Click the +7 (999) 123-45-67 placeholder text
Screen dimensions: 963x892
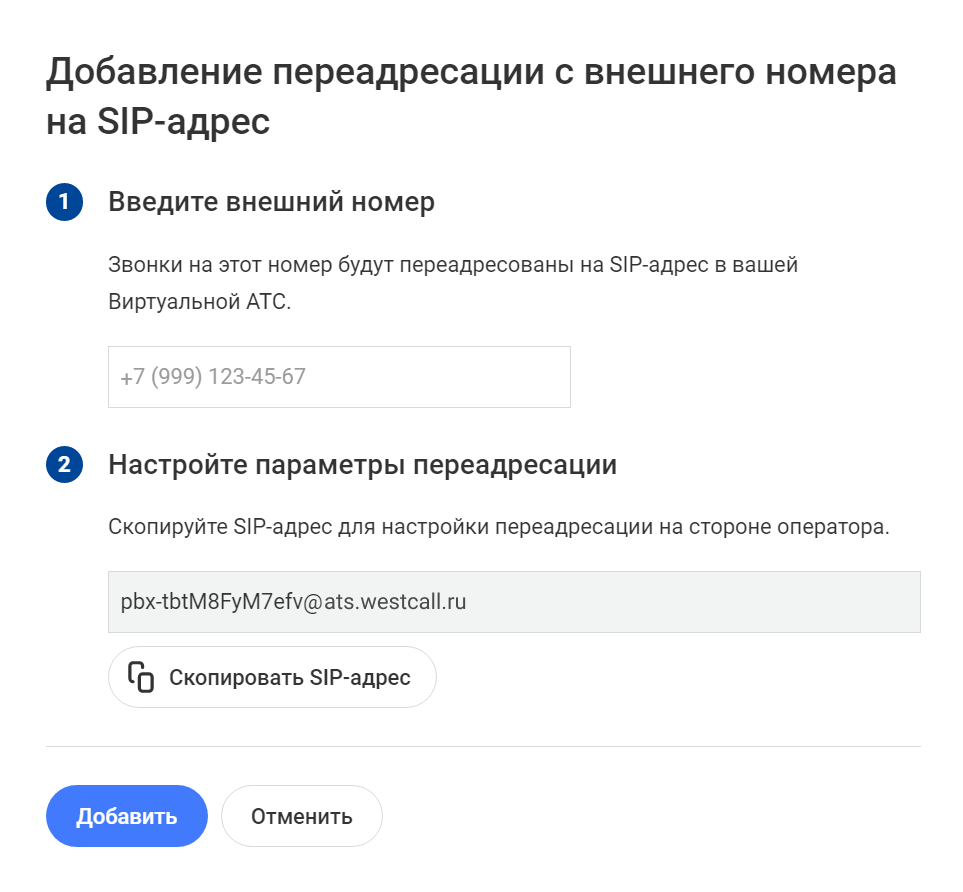(213, 377)
